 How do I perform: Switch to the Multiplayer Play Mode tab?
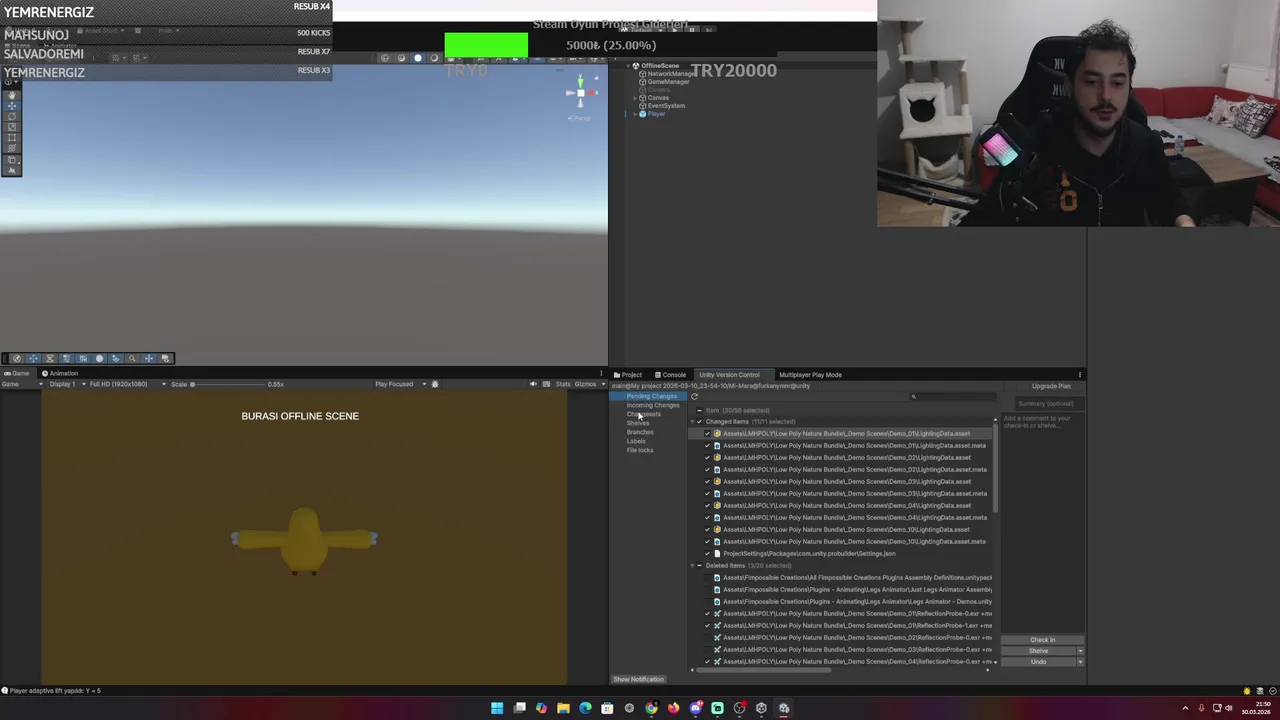[x=809, y=375]
